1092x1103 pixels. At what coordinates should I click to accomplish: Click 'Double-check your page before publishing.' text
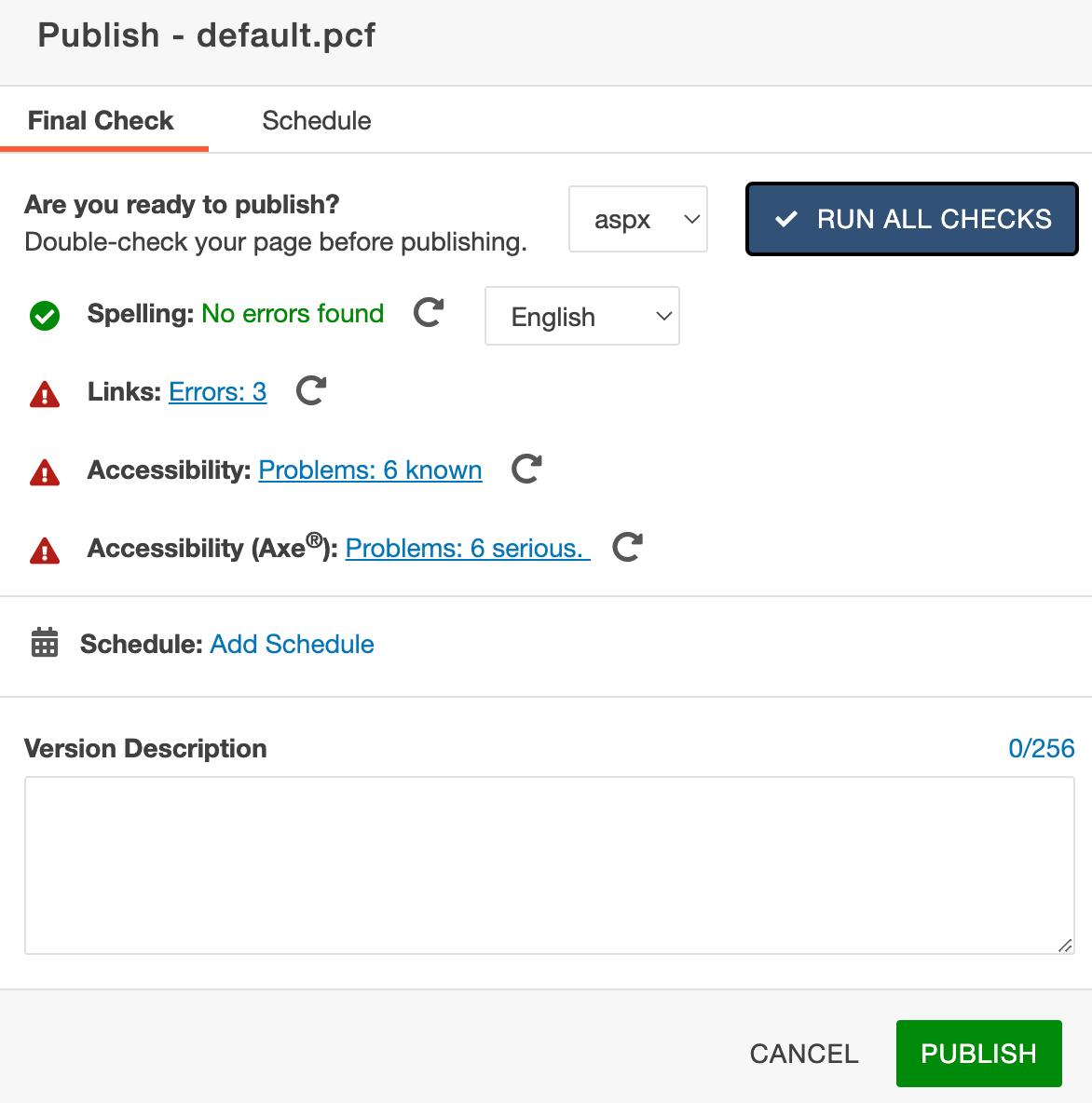pos(276,241)
